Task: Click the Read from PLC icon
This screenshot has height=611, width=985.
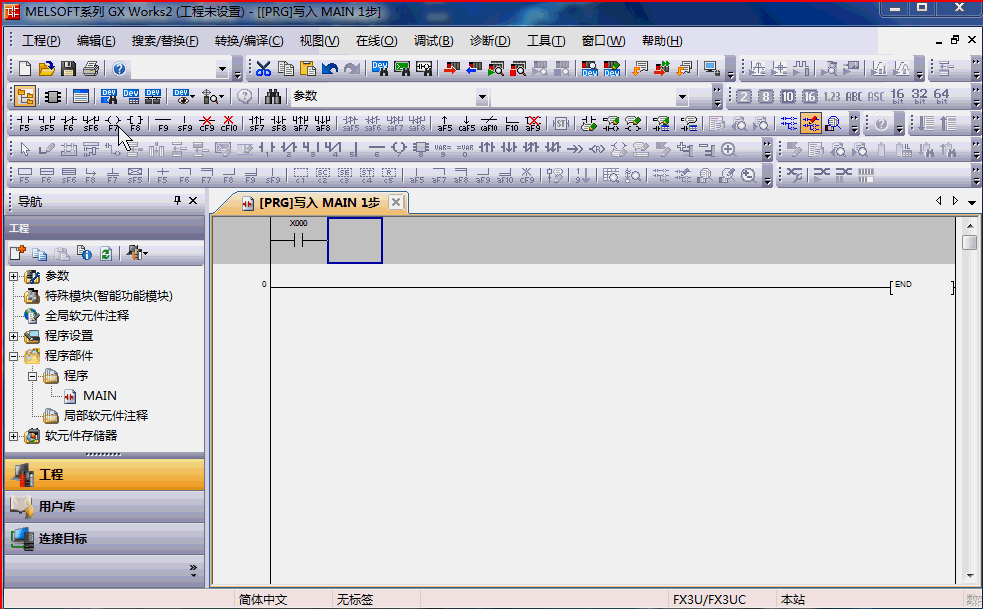Action: [x=474, y=68]
